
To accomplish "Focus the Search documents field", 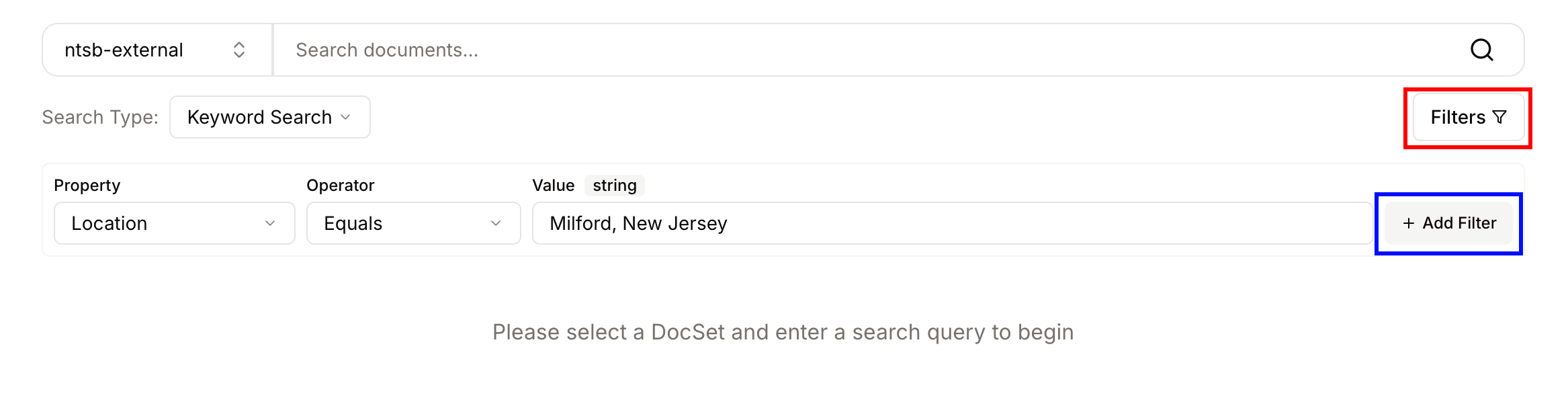I will point(867,50).
